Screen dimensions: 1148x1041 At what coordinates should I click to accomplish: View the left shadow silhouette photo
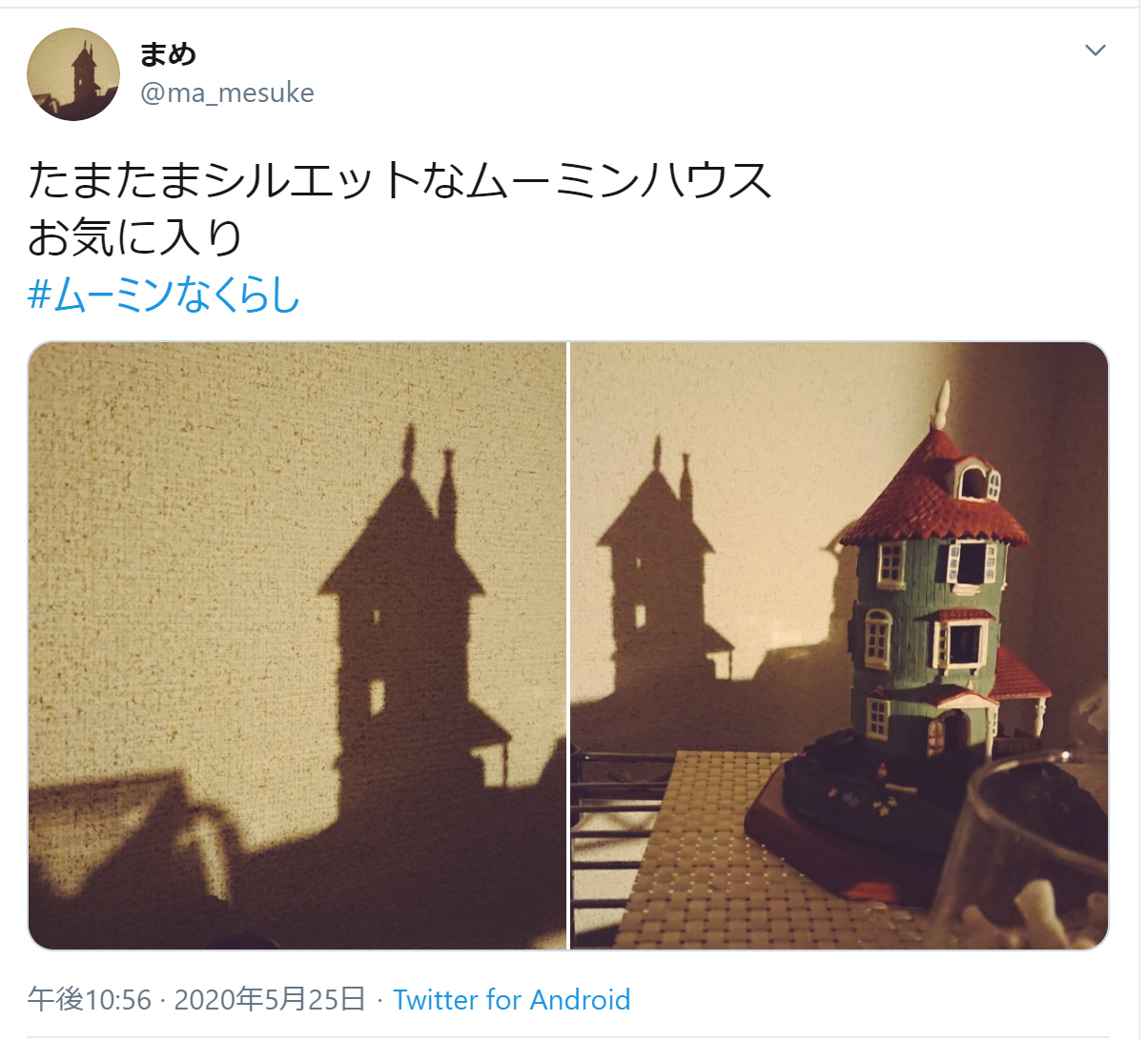click(297, 645)
